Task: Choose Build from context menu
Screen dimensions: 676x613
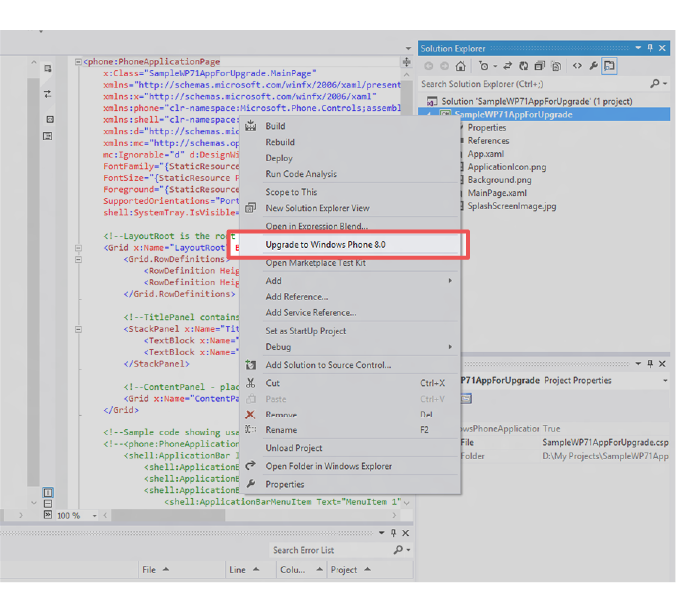Action: [349, 126]
